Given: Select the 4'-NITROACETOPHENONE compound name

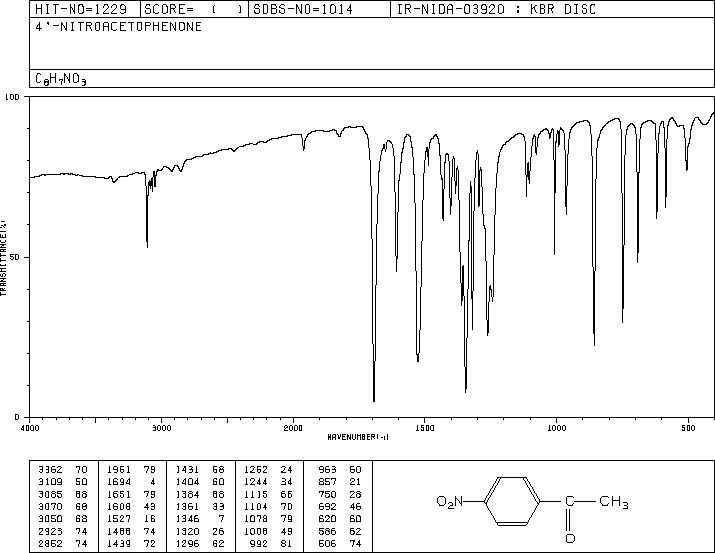Looking at the screenshot, I should (x=119, y=27).
